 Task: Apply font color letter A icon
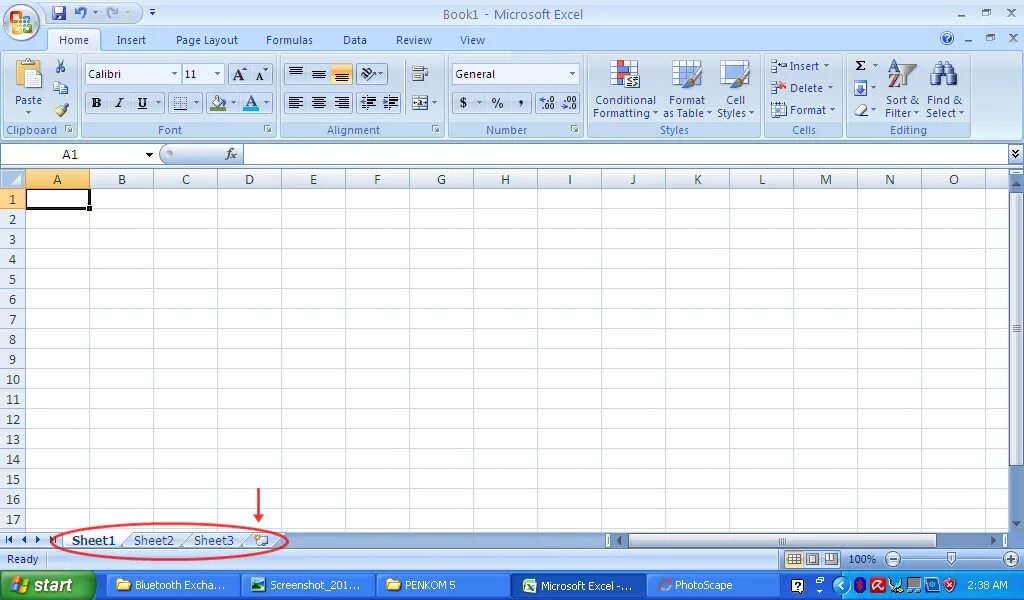click(x=251, y=103)
